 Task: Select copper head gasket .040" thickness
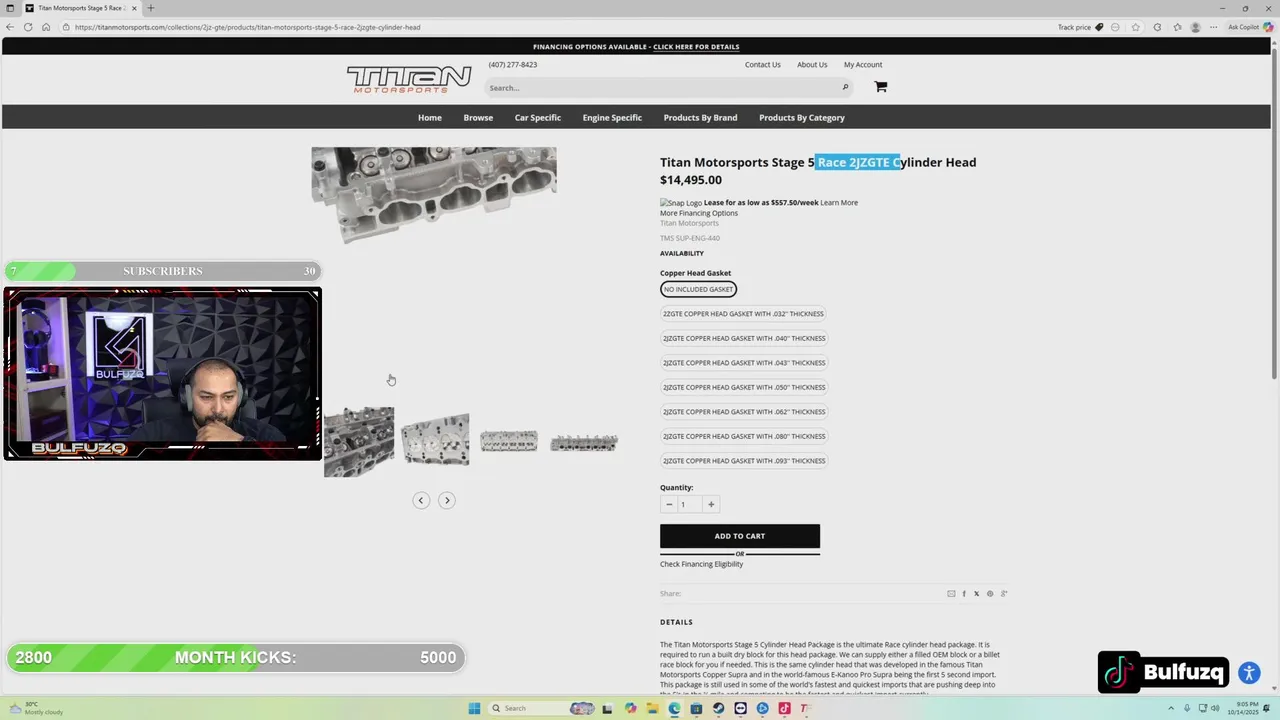[x=743, y=338]
